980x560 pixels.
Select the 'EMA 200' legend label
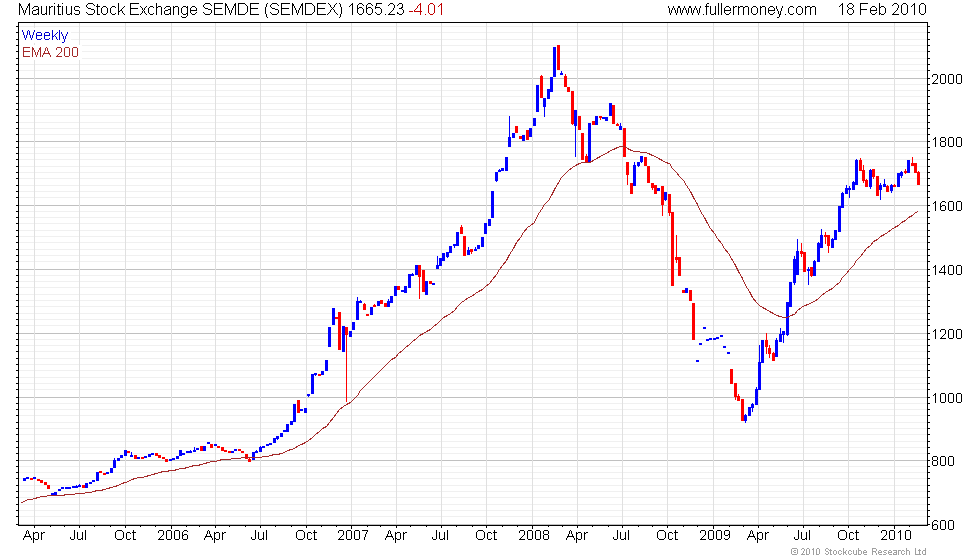coord(51,52)
